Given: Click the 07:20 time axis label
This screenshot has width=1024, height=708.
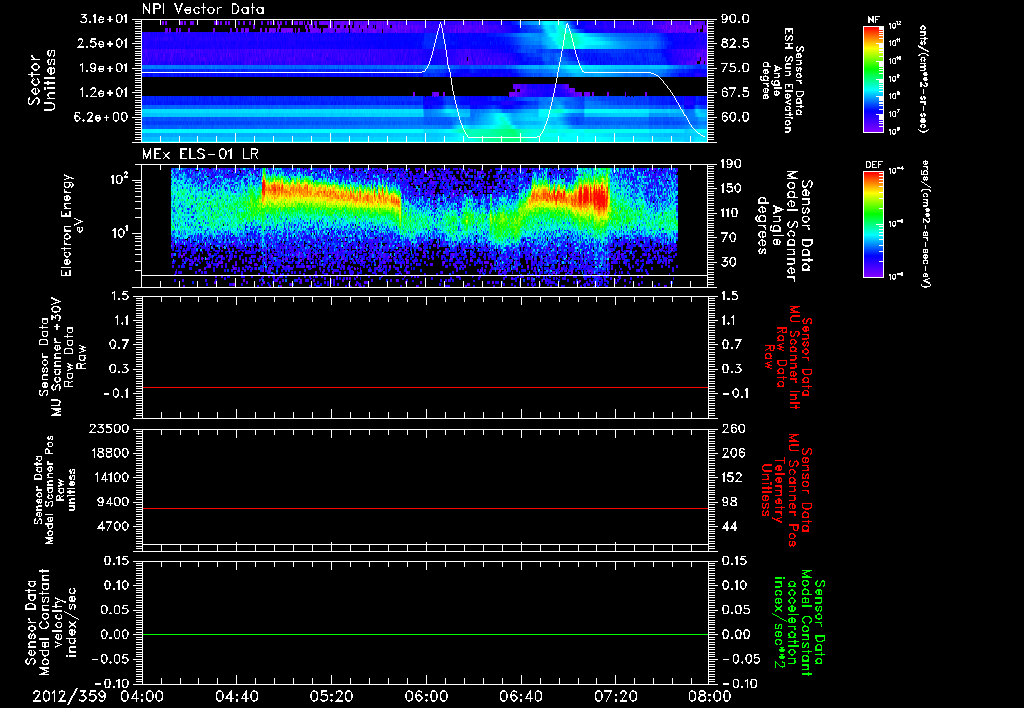Looking at the screenshot, I should point(614,695).
